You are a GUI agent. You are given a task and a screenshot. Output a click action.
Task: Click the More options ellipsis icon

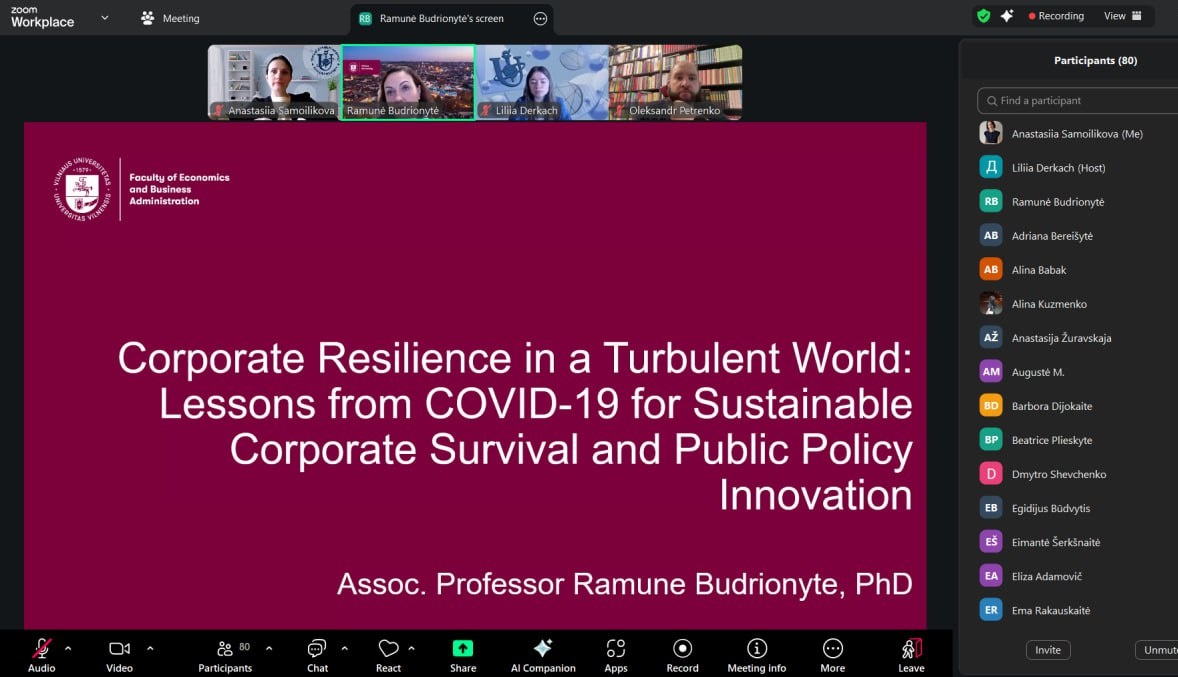(832, 649)
